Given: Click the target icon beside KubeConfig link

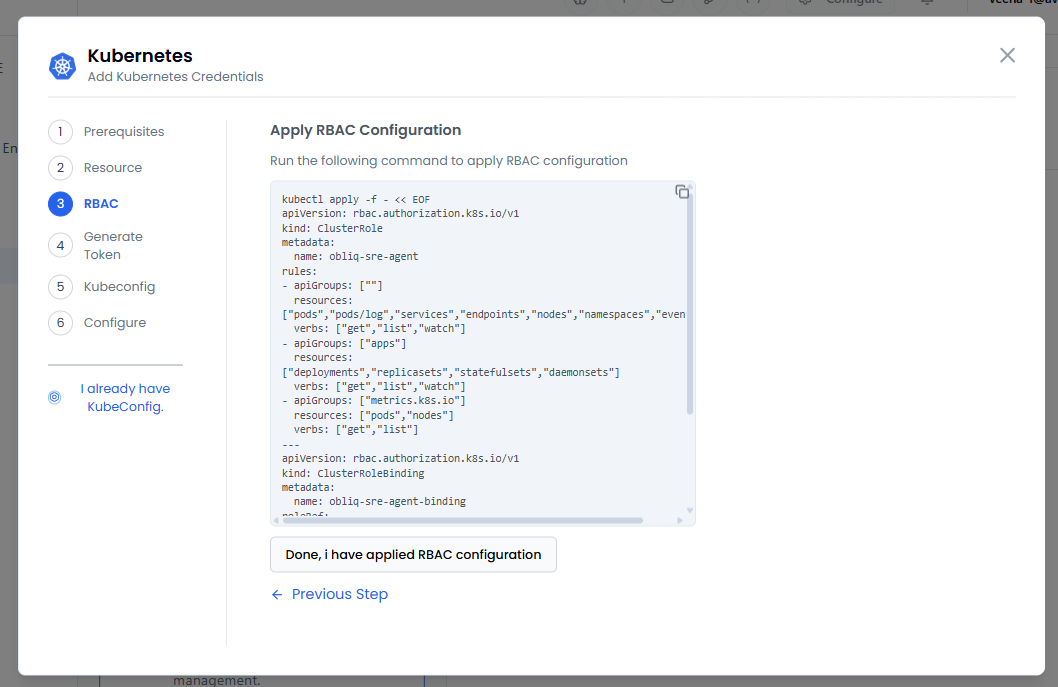Looking at the screenshot, I should [x=55, y=397].
